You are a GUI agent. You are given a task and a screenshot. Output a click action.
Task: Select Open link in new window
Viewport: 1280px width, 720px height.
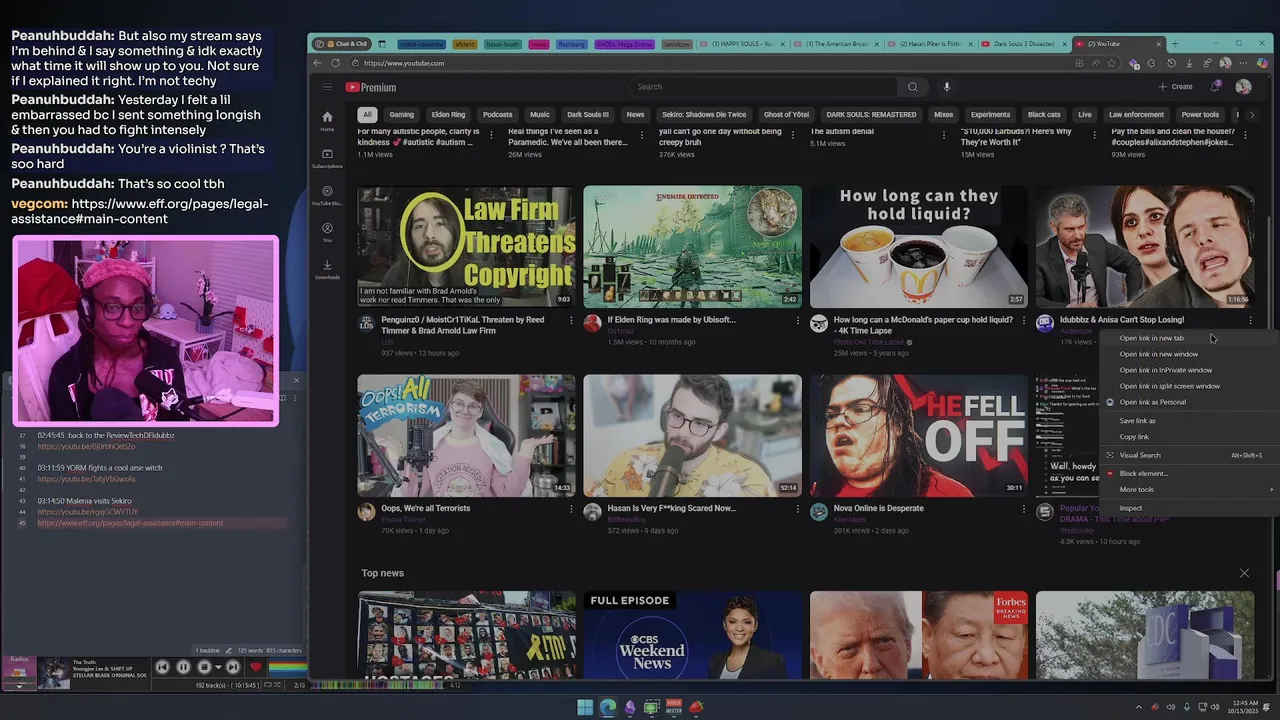coord(1187,354)
